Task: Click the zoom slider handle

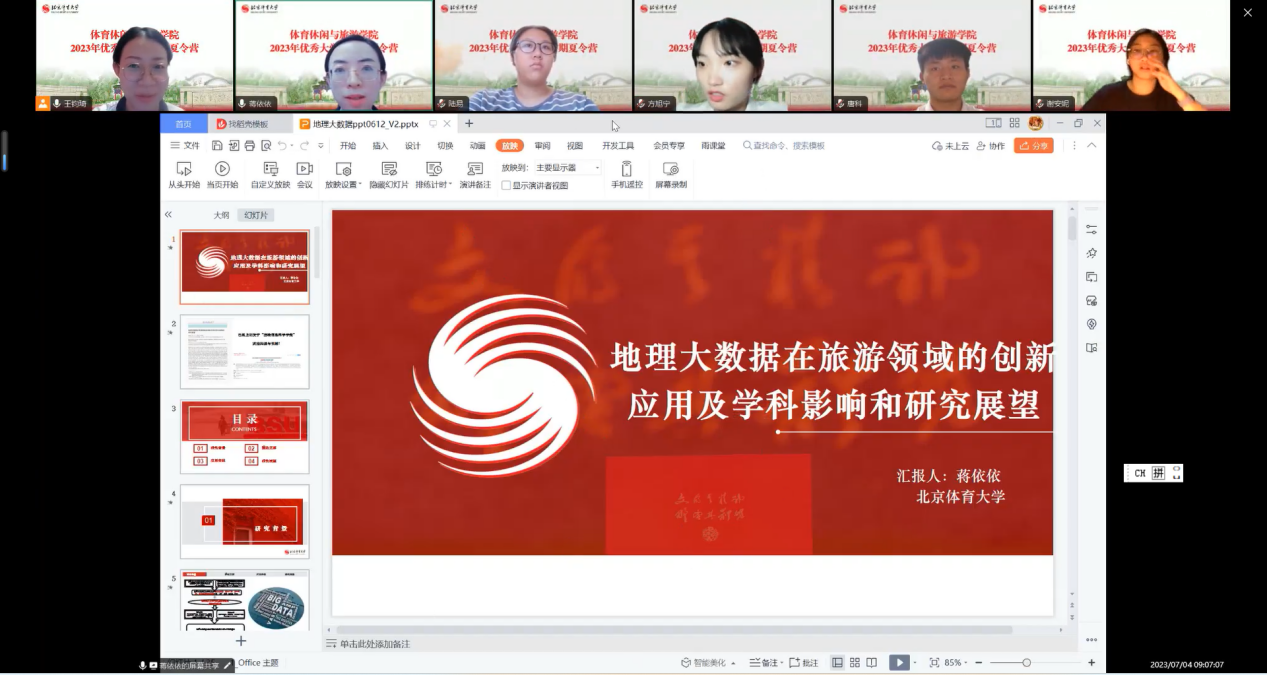Action: pos(1026,663)
